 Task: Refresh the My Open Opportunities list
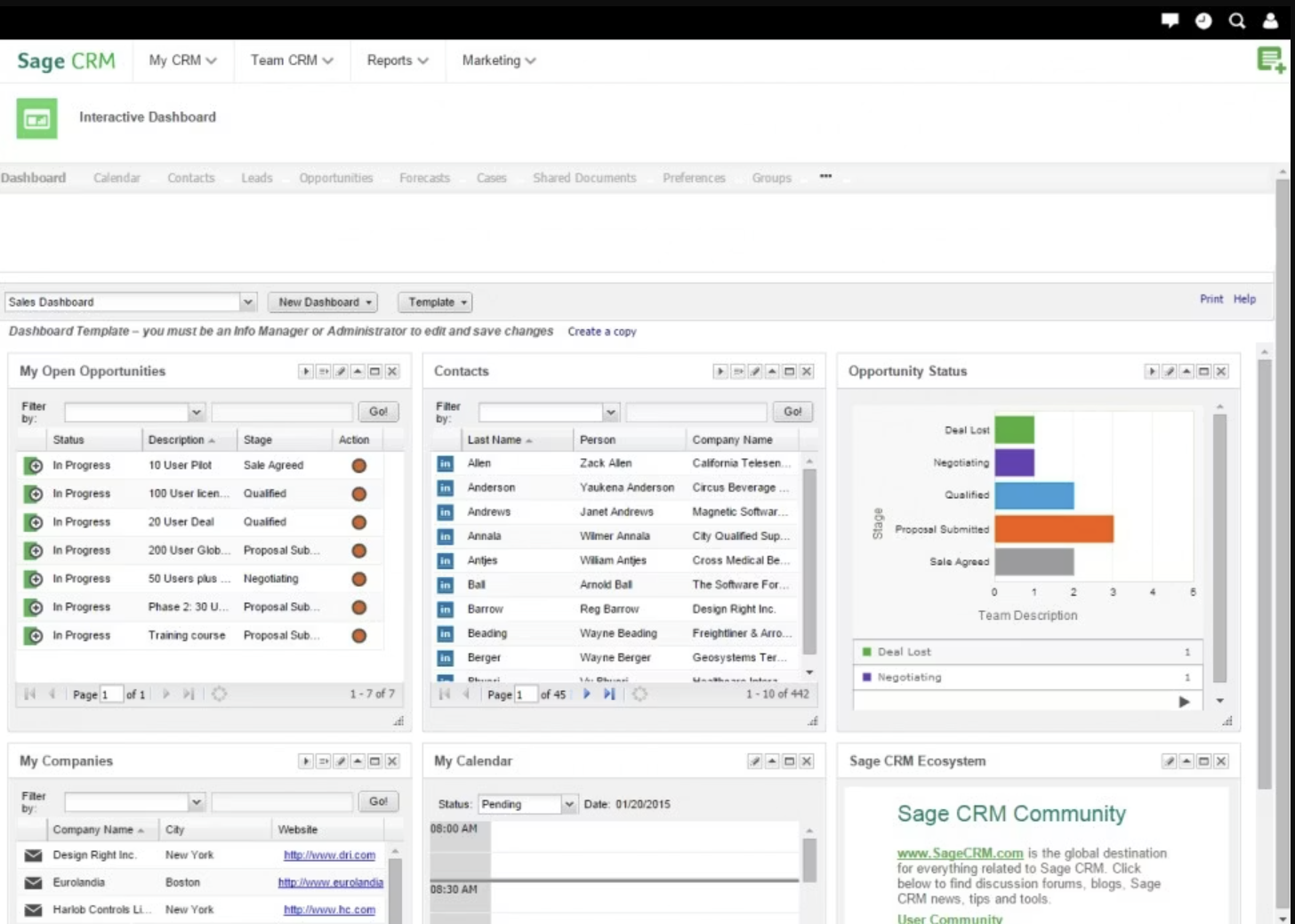click(219, 694)
